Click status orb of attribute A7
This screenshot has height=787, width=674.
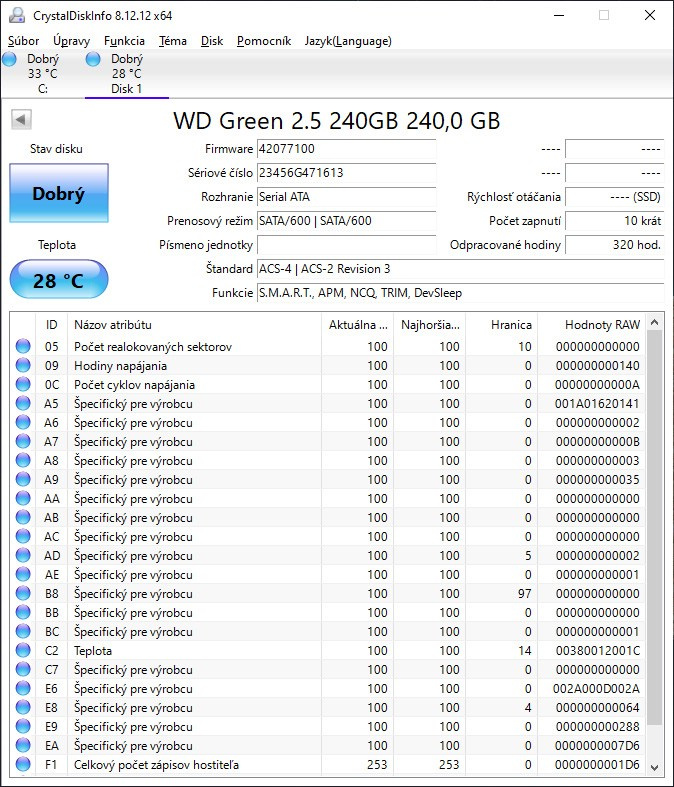23,442
